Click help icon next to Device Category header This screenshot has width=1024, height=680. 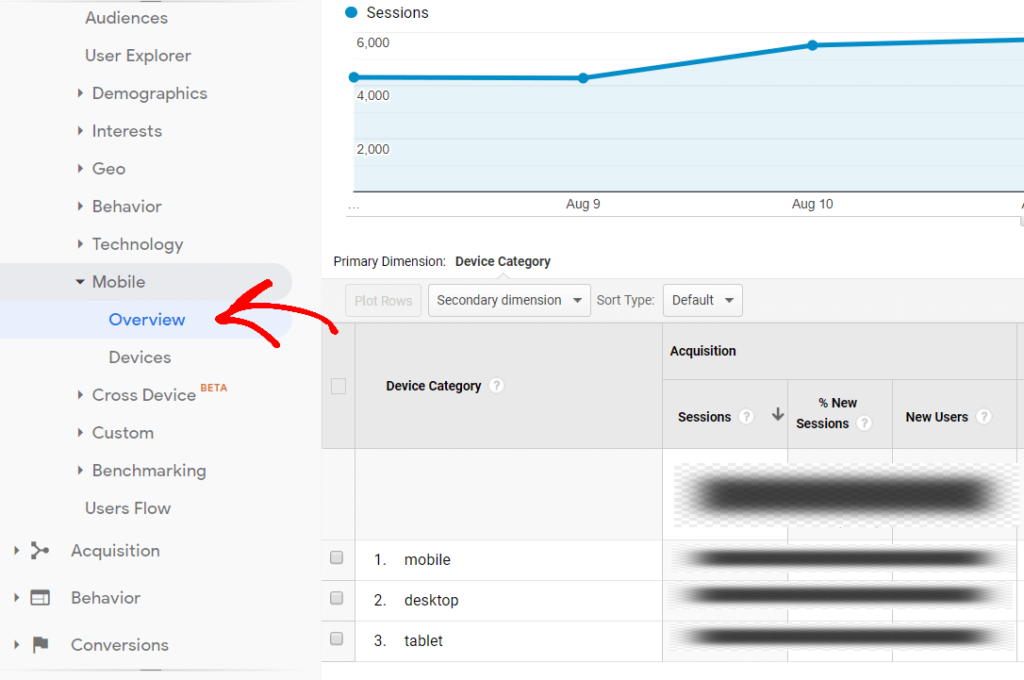pyautogui.click(x=496, y=385)
